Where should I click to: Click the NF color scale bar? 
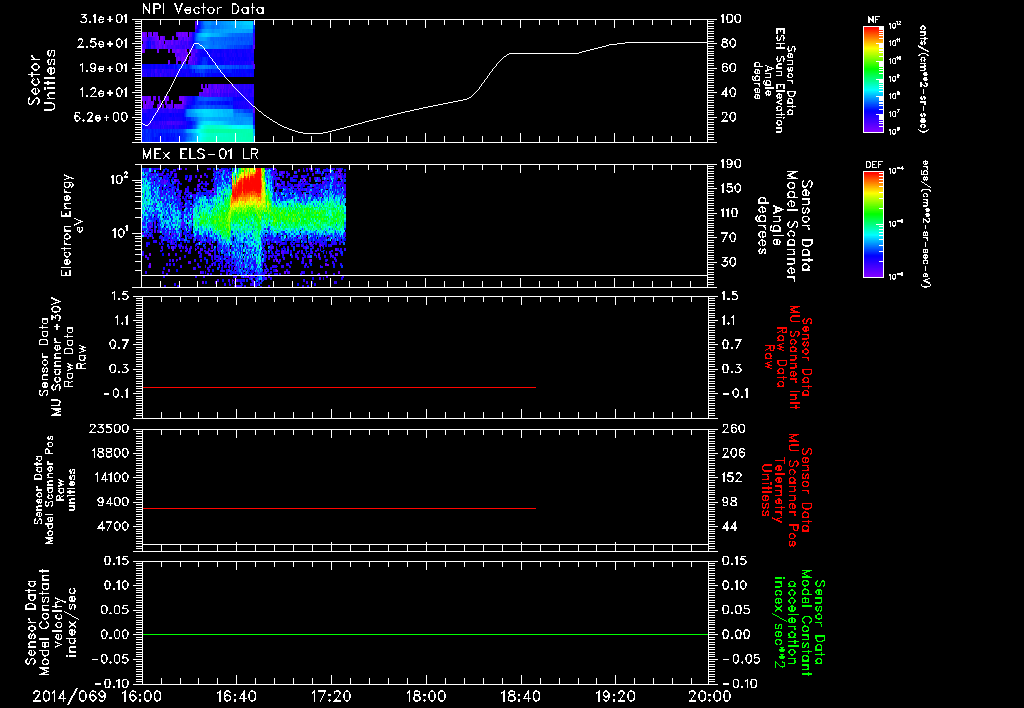pyautogui.click(x=873, y=78)
